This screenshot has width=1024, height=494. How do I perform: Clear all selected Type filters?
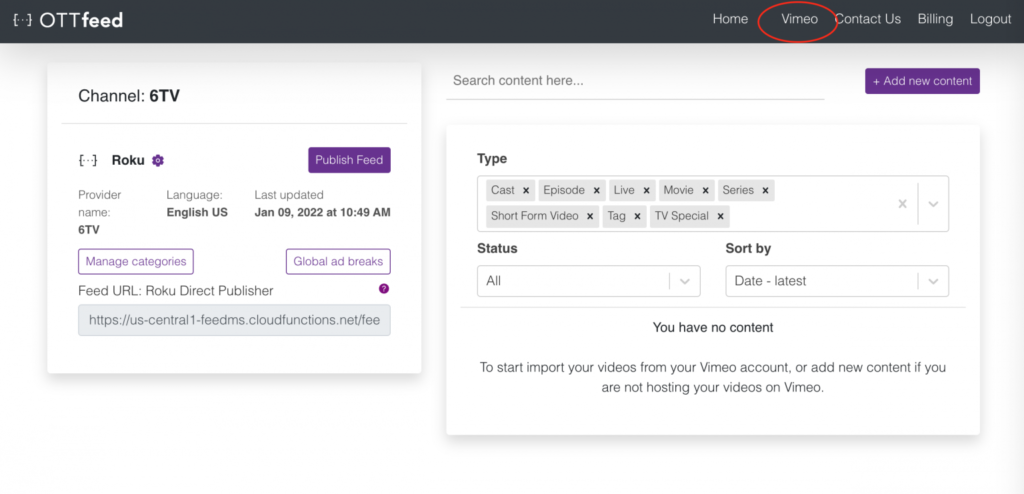(902, 204)
